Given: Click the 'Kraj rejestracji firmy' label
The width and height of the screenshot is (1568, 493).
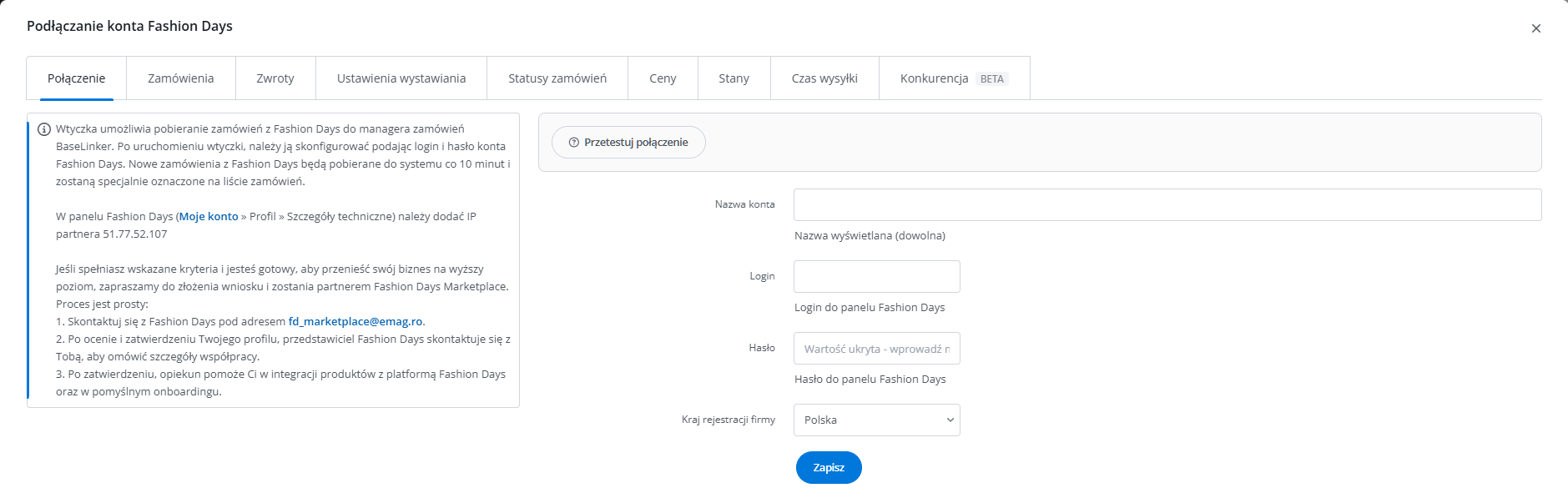Looking at the screenshot, I should coord(729,420).
